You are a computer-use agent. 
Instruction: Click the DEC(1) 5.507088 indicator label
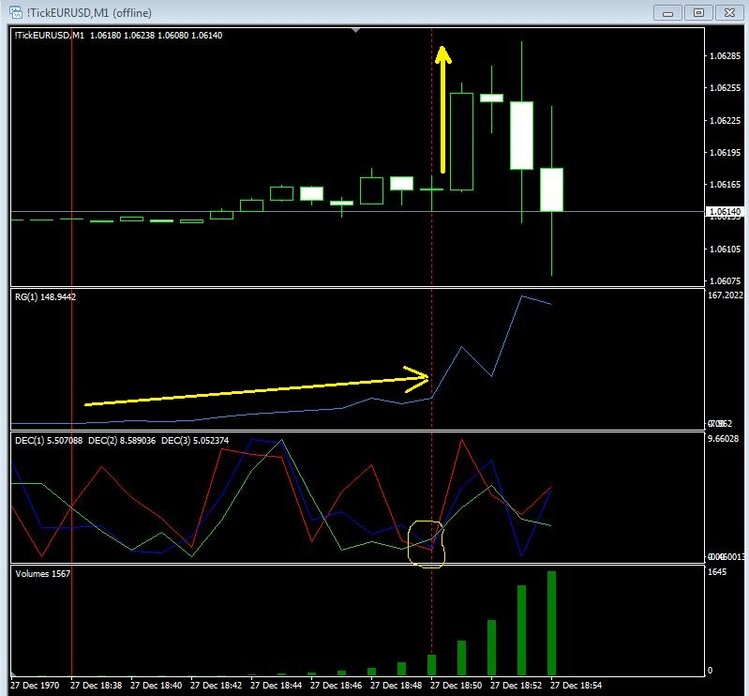[x=50, y=440]
